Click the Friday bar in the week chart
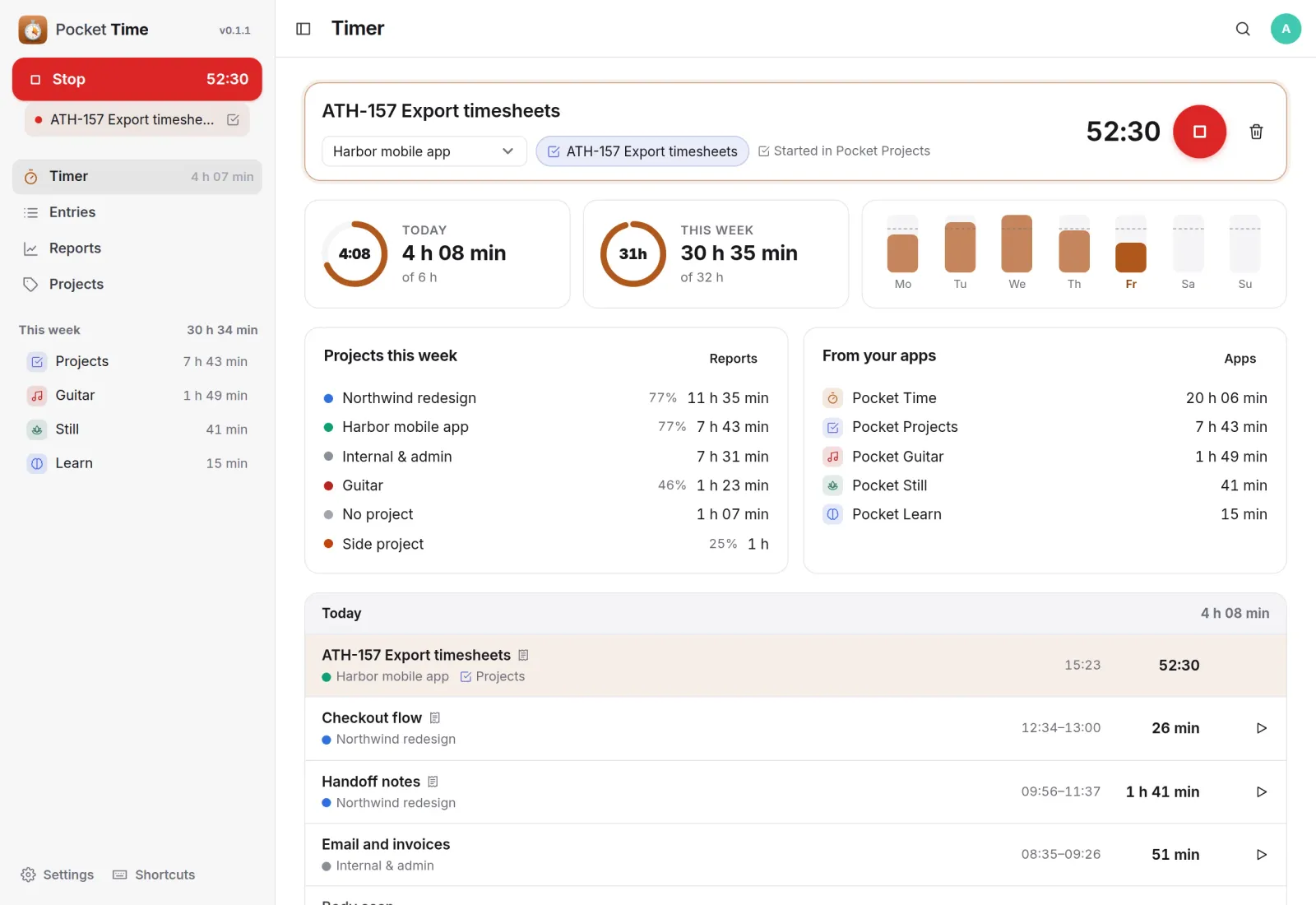1316x905 pixels. [x=1130, y=257]
